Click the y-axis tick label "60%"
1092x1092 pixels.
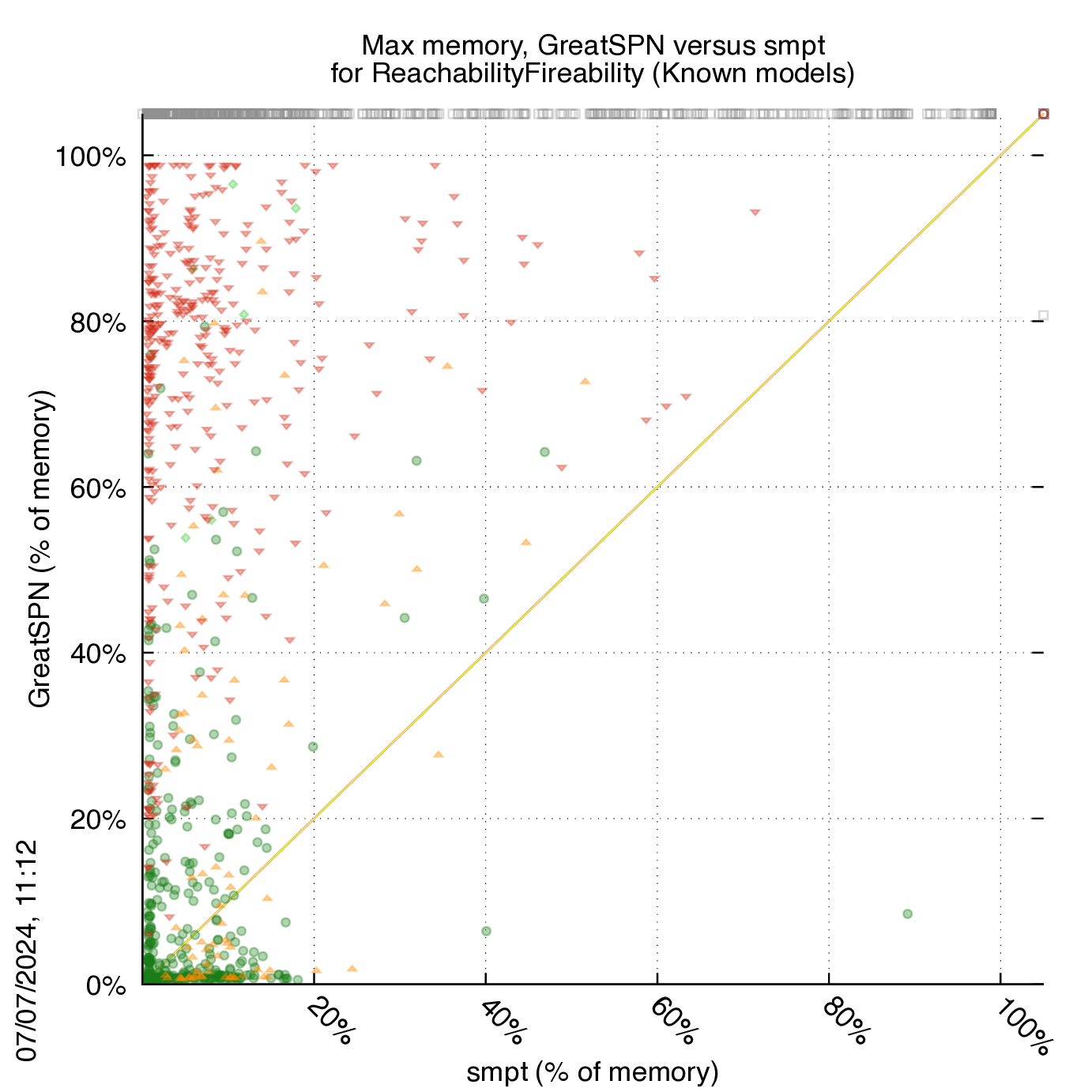(98, 489)
